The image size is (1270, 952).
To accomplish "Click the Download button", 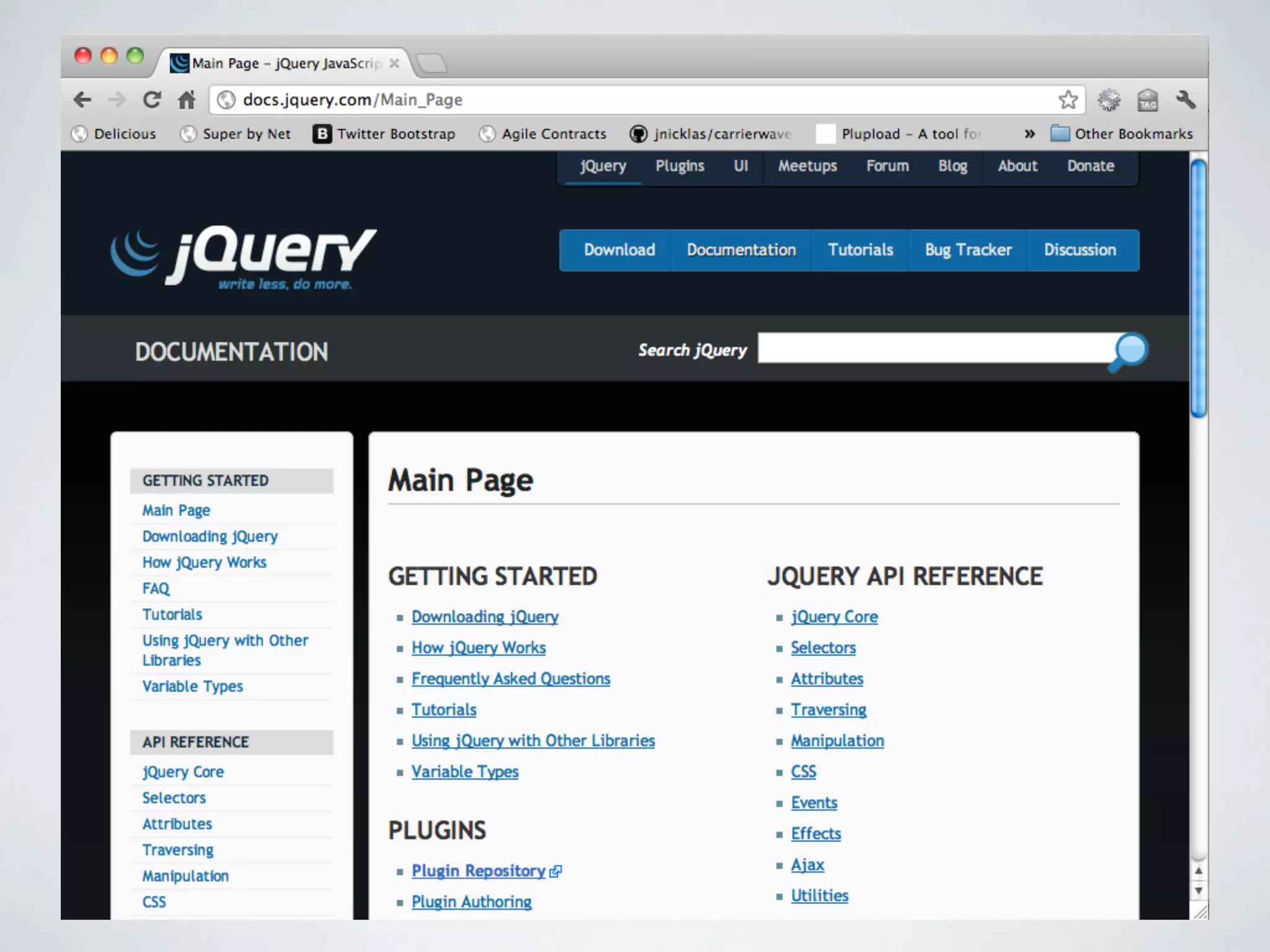I will (x=619, y=250).
